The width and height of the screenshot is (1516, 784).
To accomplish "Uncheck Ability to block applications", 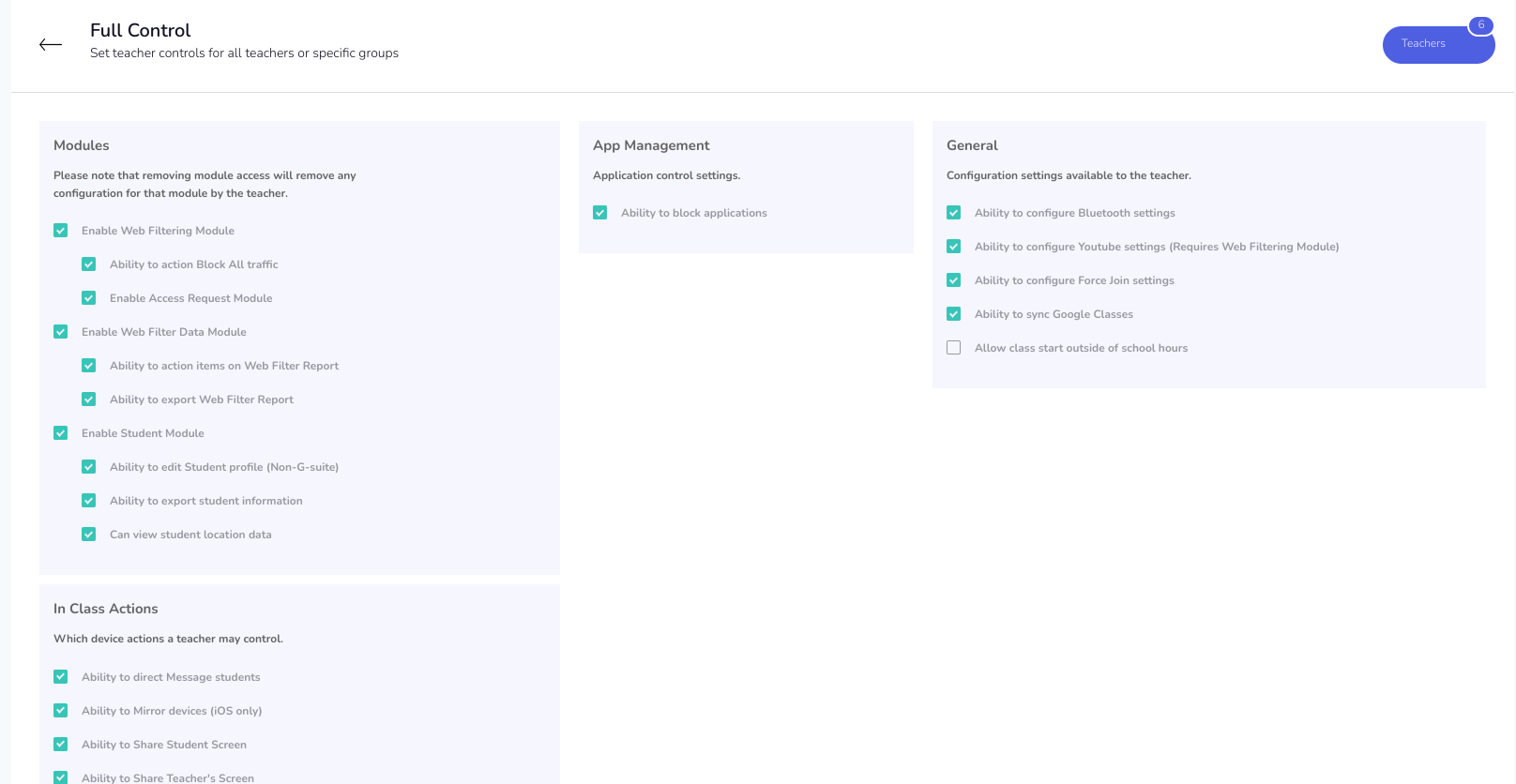I will [x=600, y=213].
